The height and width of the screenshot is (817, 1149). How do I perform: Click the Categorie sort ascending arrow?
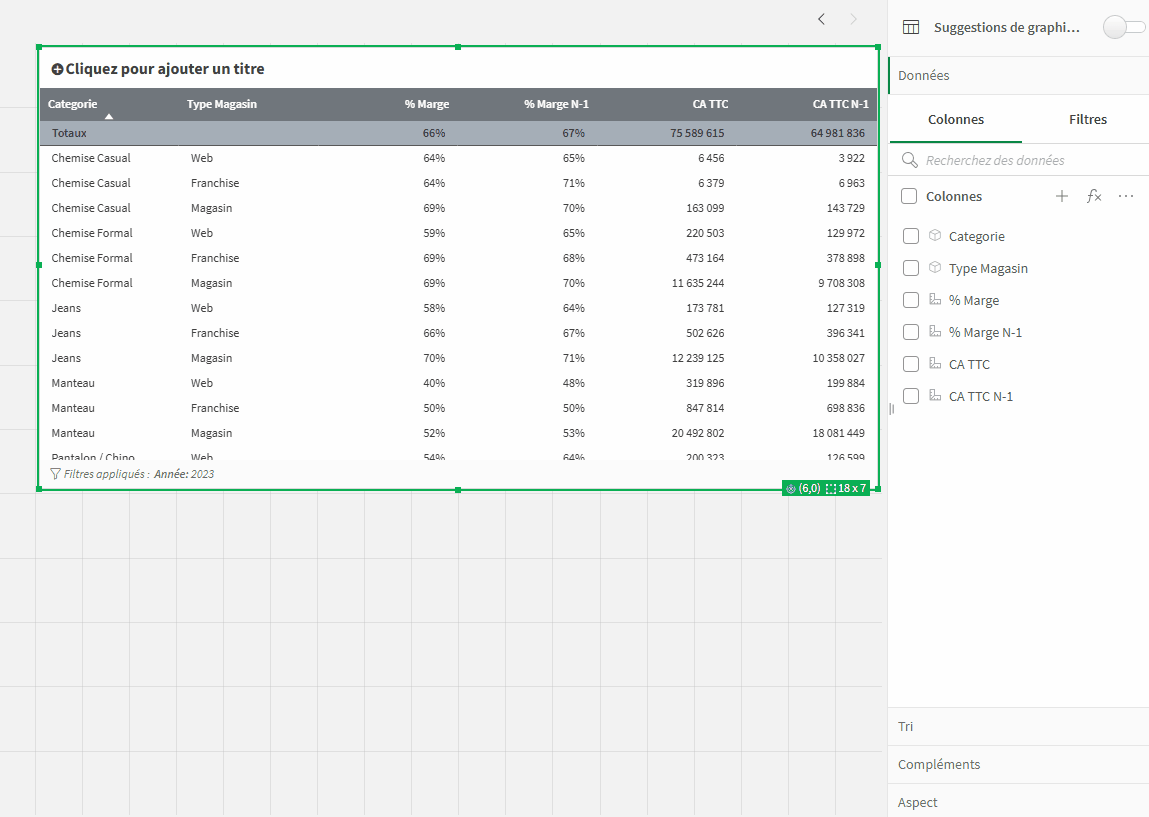108,117
